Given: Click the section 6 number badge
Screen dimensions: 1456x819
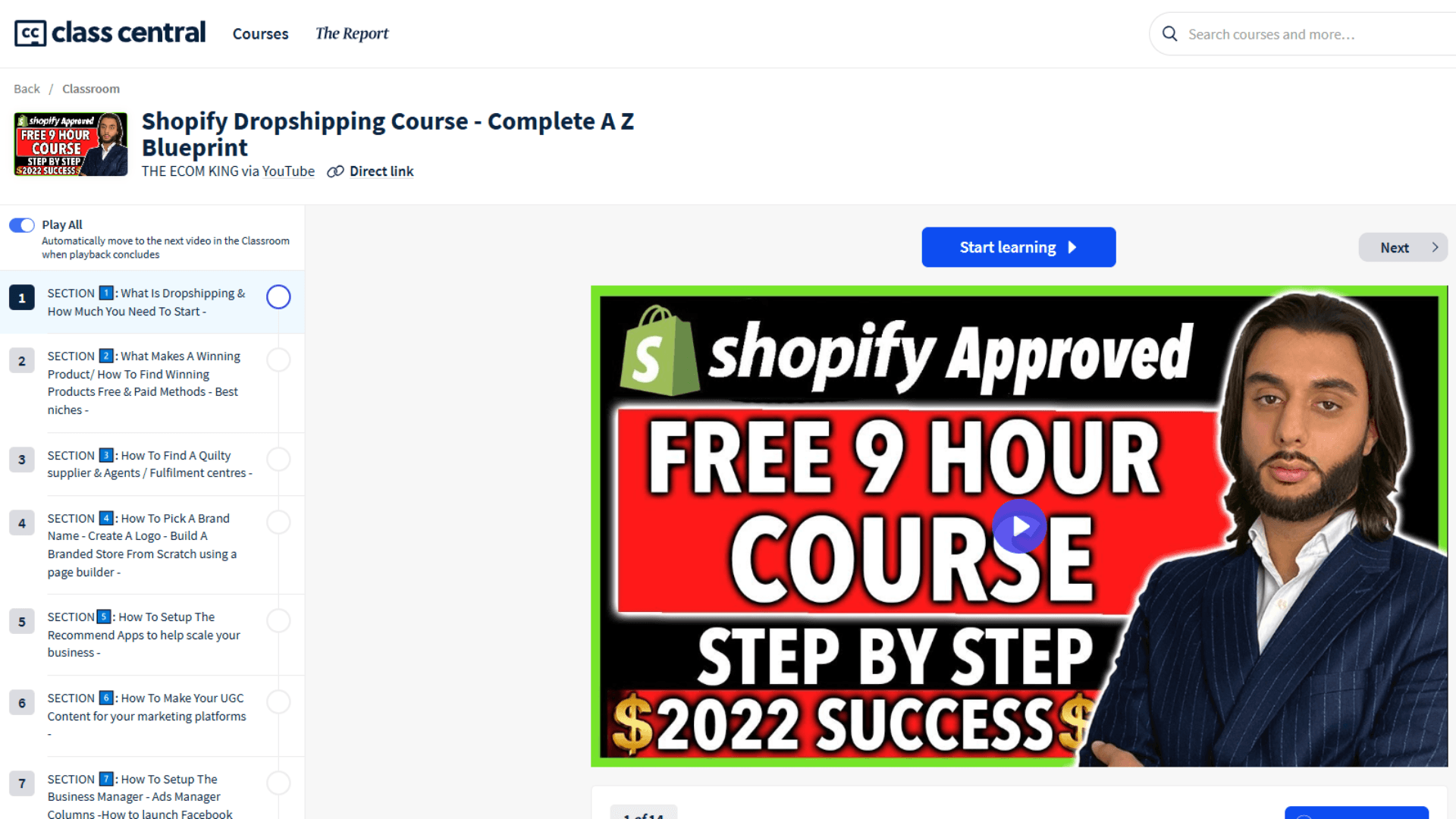Looking at the screenshot, I should tap(22, 703).
